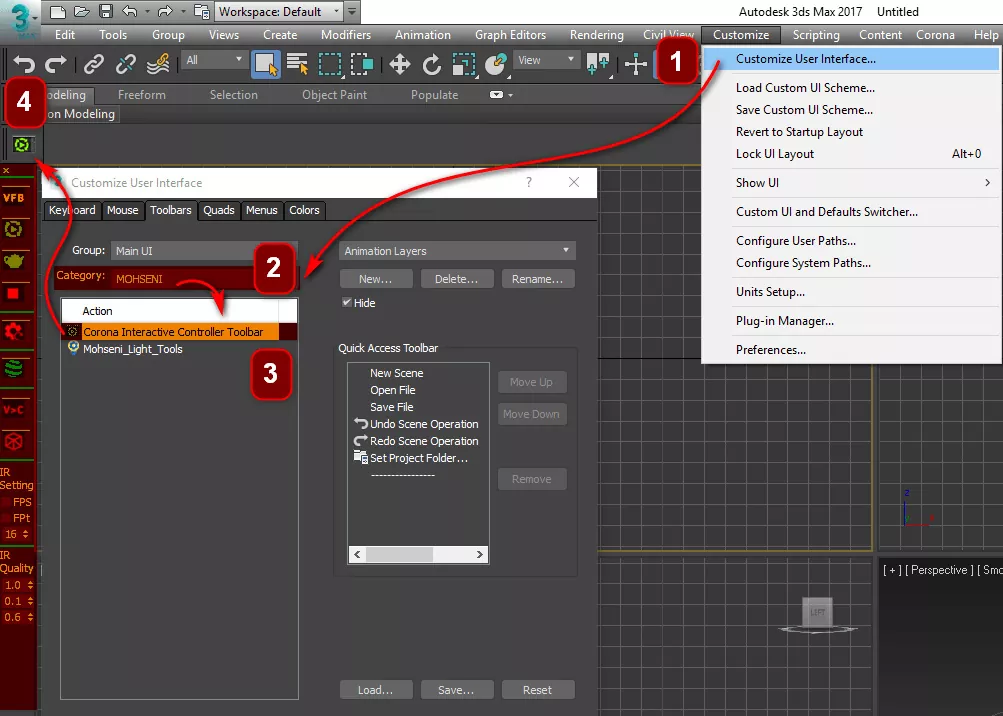Click the green Corona interactive toolbar icon
This screenshot has height=716, width=1003.
[20, 145]
